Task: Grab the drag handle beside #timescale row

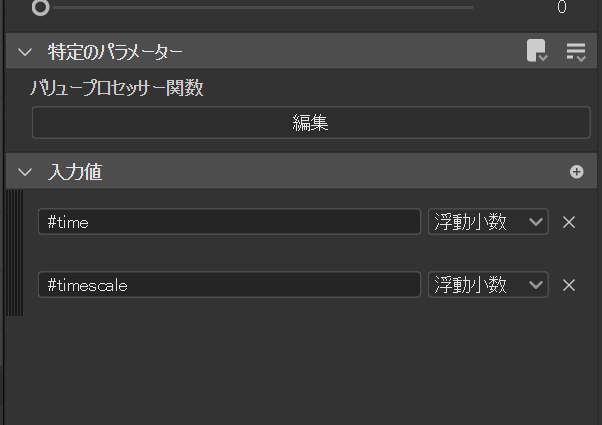Action: 14,285
